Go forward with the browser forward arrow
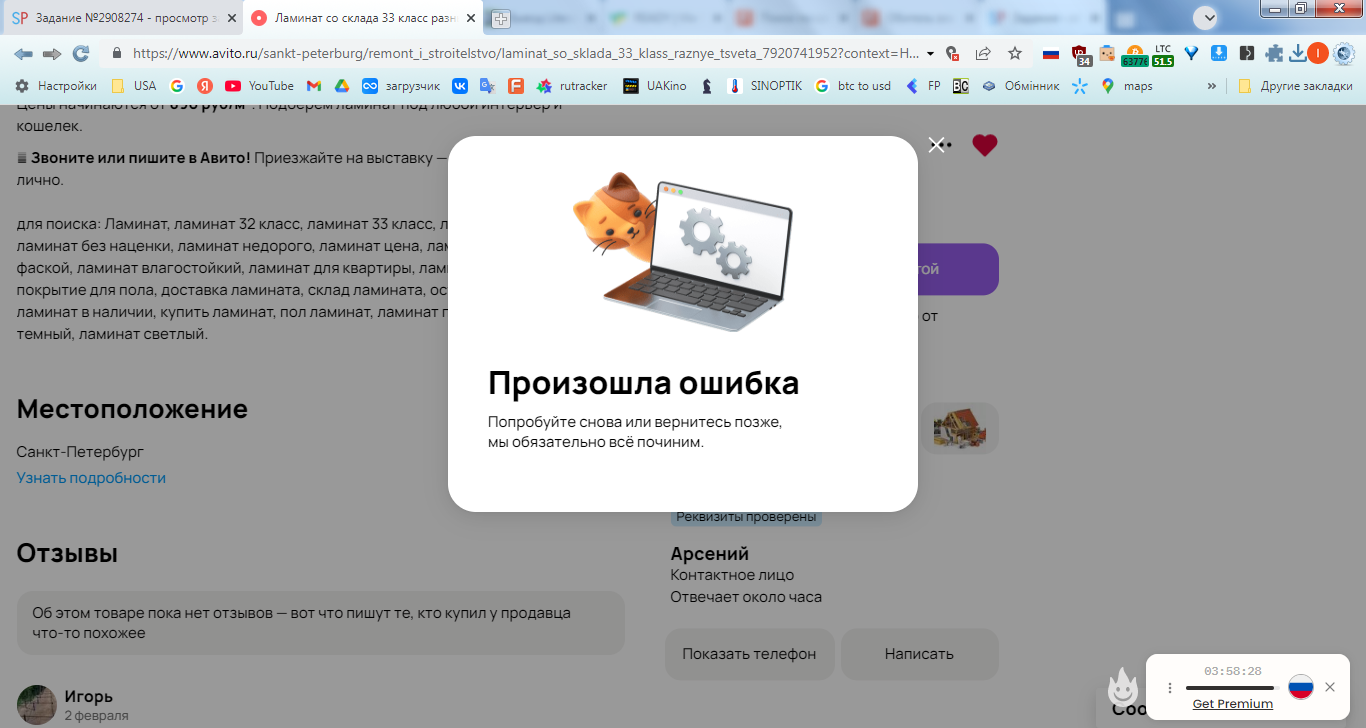This screenshot has height=728, width=1366. click(x=52, y=53)
